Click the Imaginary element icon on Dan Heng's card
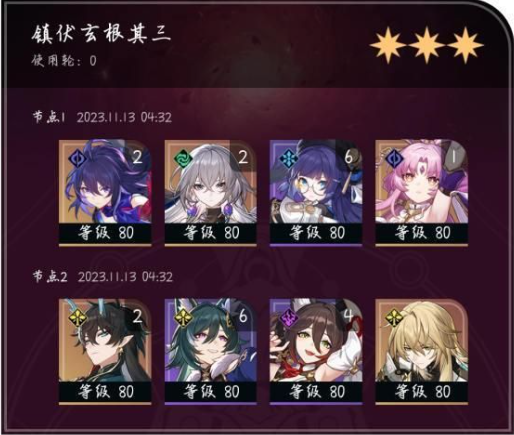Screen dimensions: 514x435 click(x=77, y=317)
